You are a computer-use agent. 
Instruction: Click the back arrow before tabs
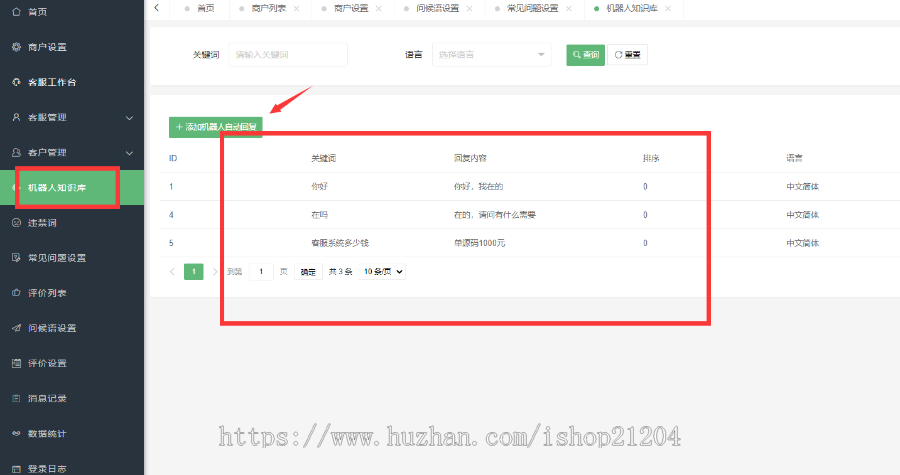point(157,8)
